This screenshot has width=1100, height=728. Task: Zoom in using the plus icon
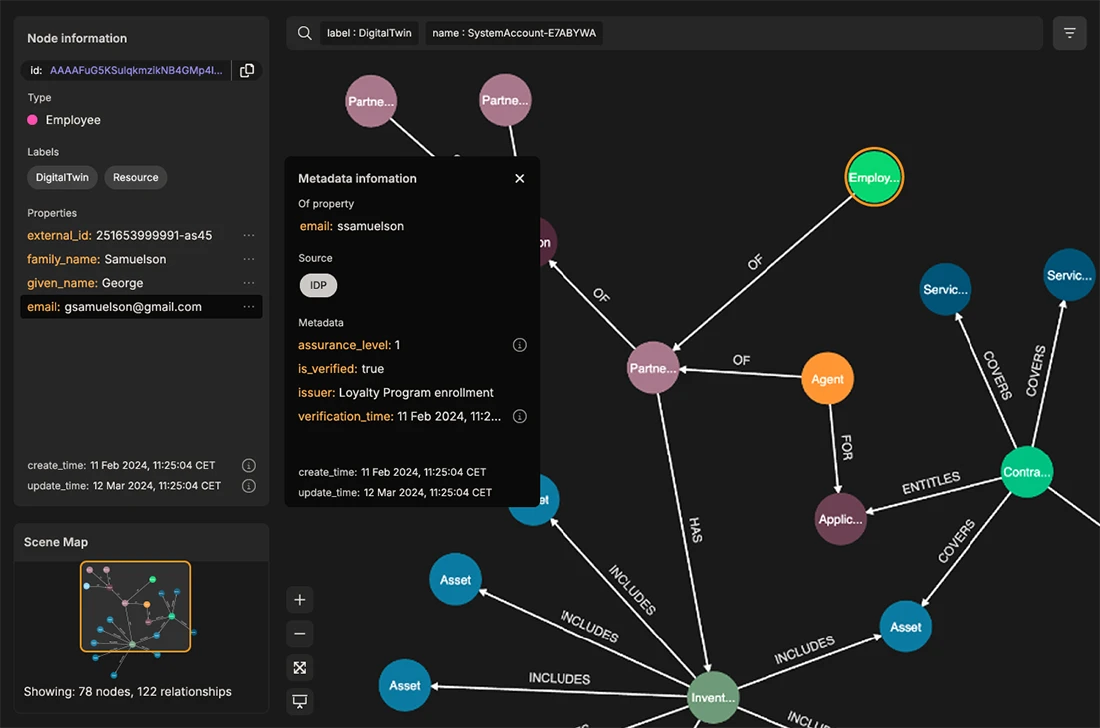pyautogui.click(x=299, y=599)
